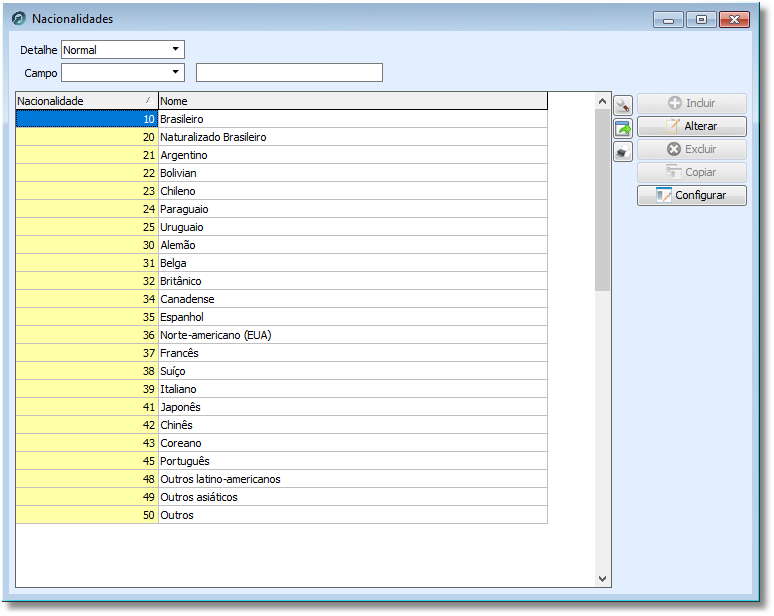Select the Uruguaio row
The height and width of the screenshot is (616, 774).
(x=281, y=227)
